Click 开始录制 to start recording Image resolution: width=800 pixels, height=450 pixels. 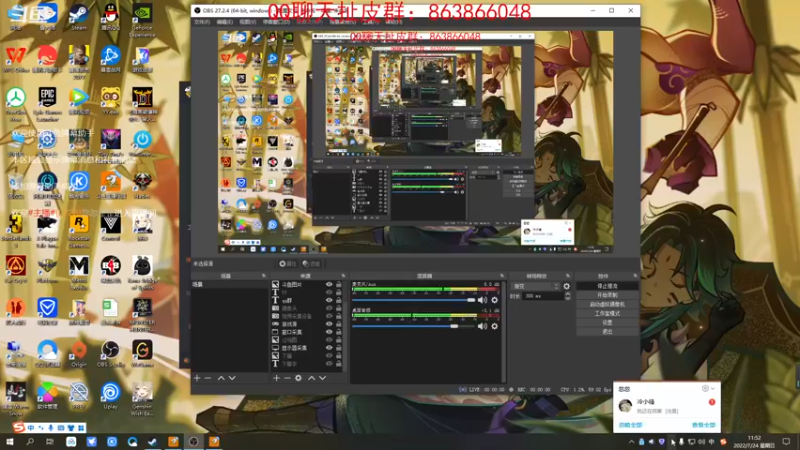click(607, 295)
